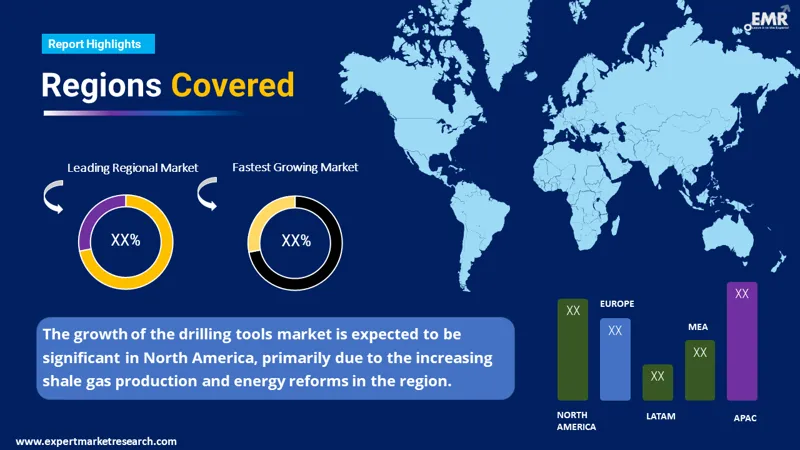
Task: Select the purple and yellow donut chart
Action: pos(126,242)
